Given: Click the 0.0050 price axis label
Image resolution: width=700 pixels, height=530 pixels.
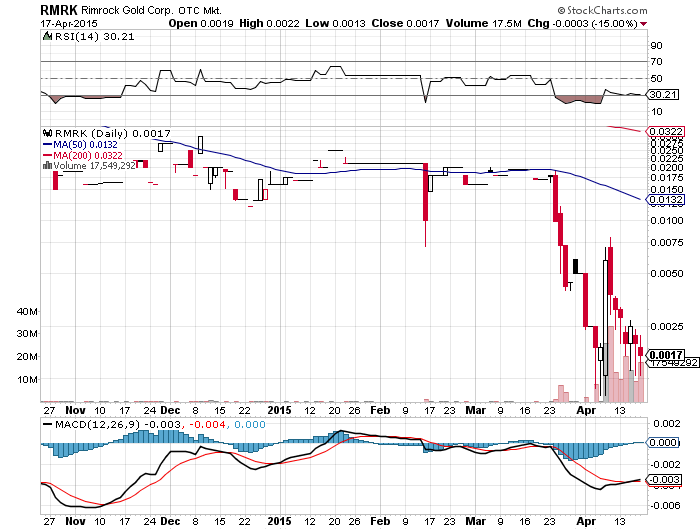Looking at the screenshot, I should (x=667, y=274).
